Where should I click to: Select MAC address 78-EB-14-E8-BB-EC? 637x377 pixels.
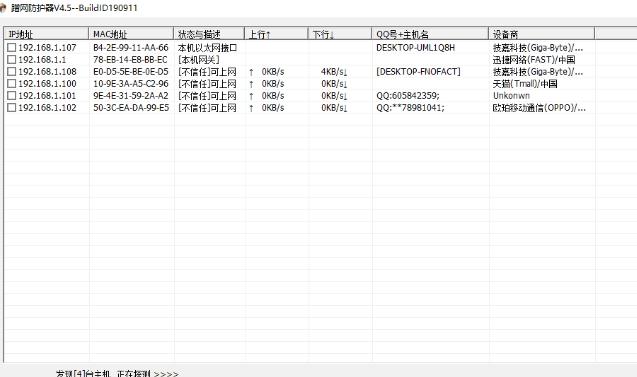(x=130, y=60)
